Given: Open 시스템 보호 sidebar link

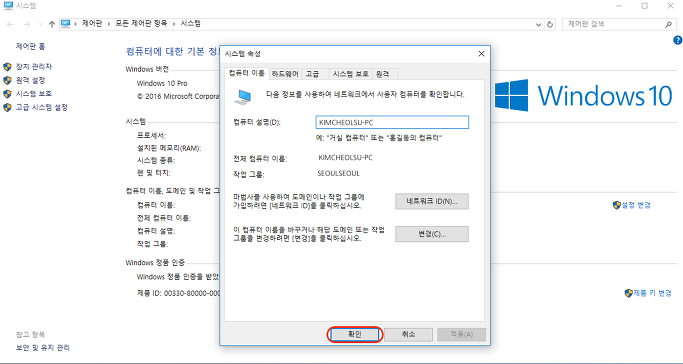Looking at the screenshot, I should [34, 94].
